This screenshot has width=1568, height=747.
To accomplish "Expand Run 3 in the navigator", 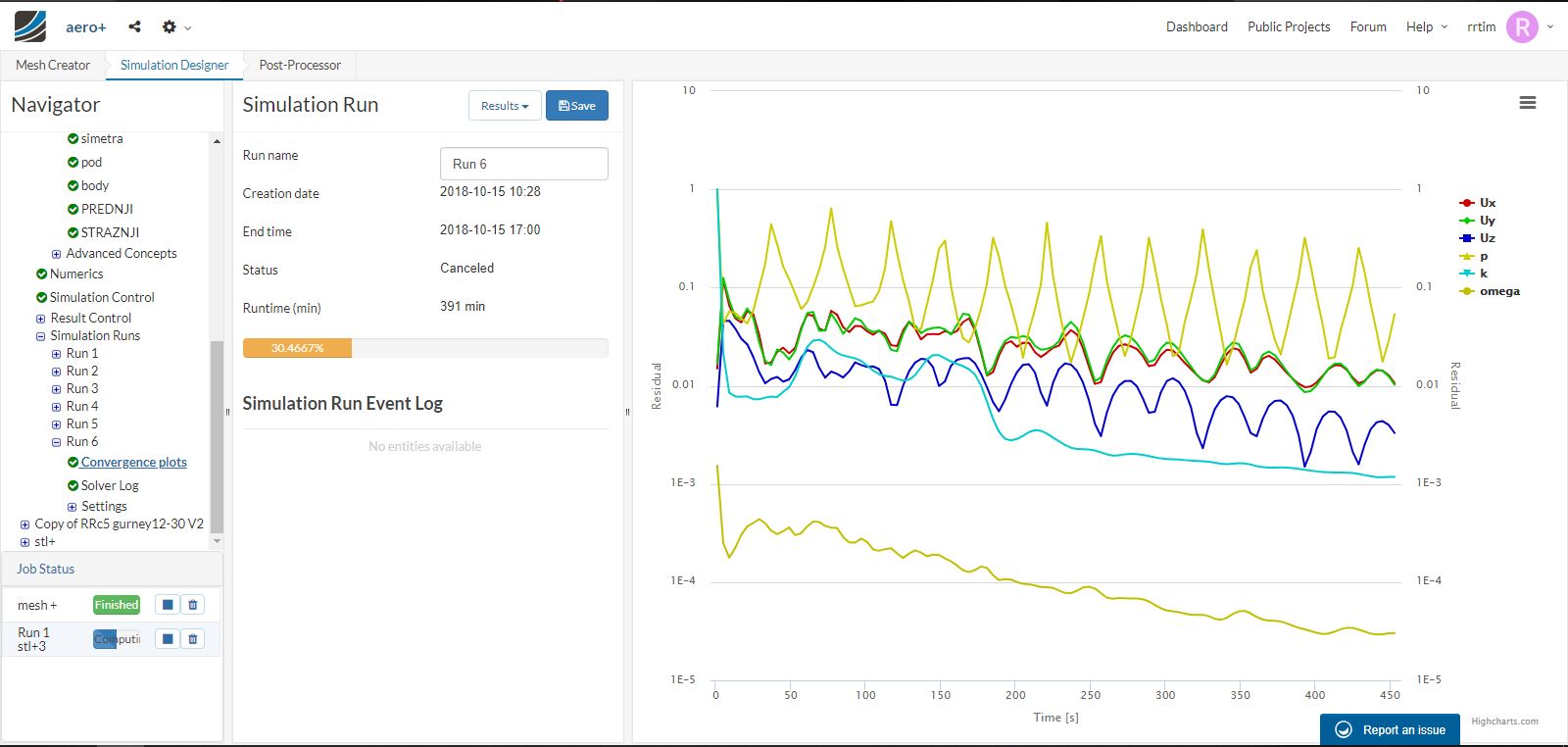I will click(56, 389).
